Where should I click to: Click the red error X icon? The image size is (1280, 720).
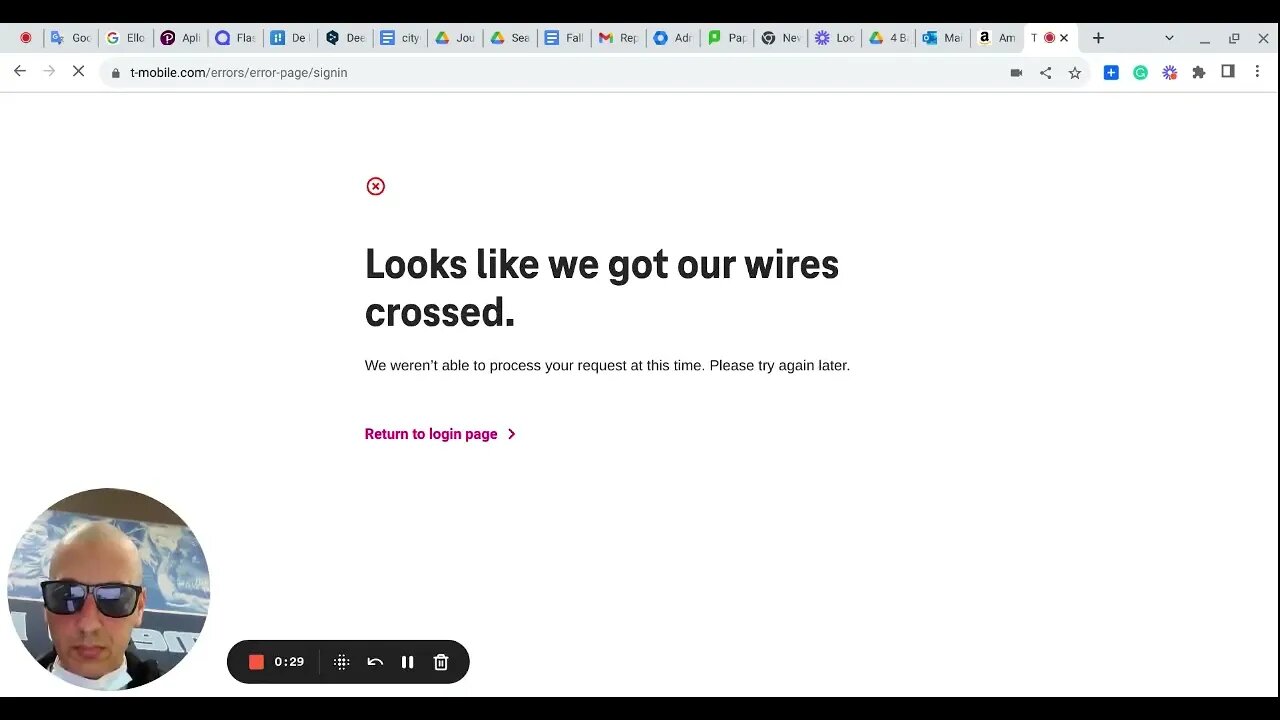tap(375, 186)
